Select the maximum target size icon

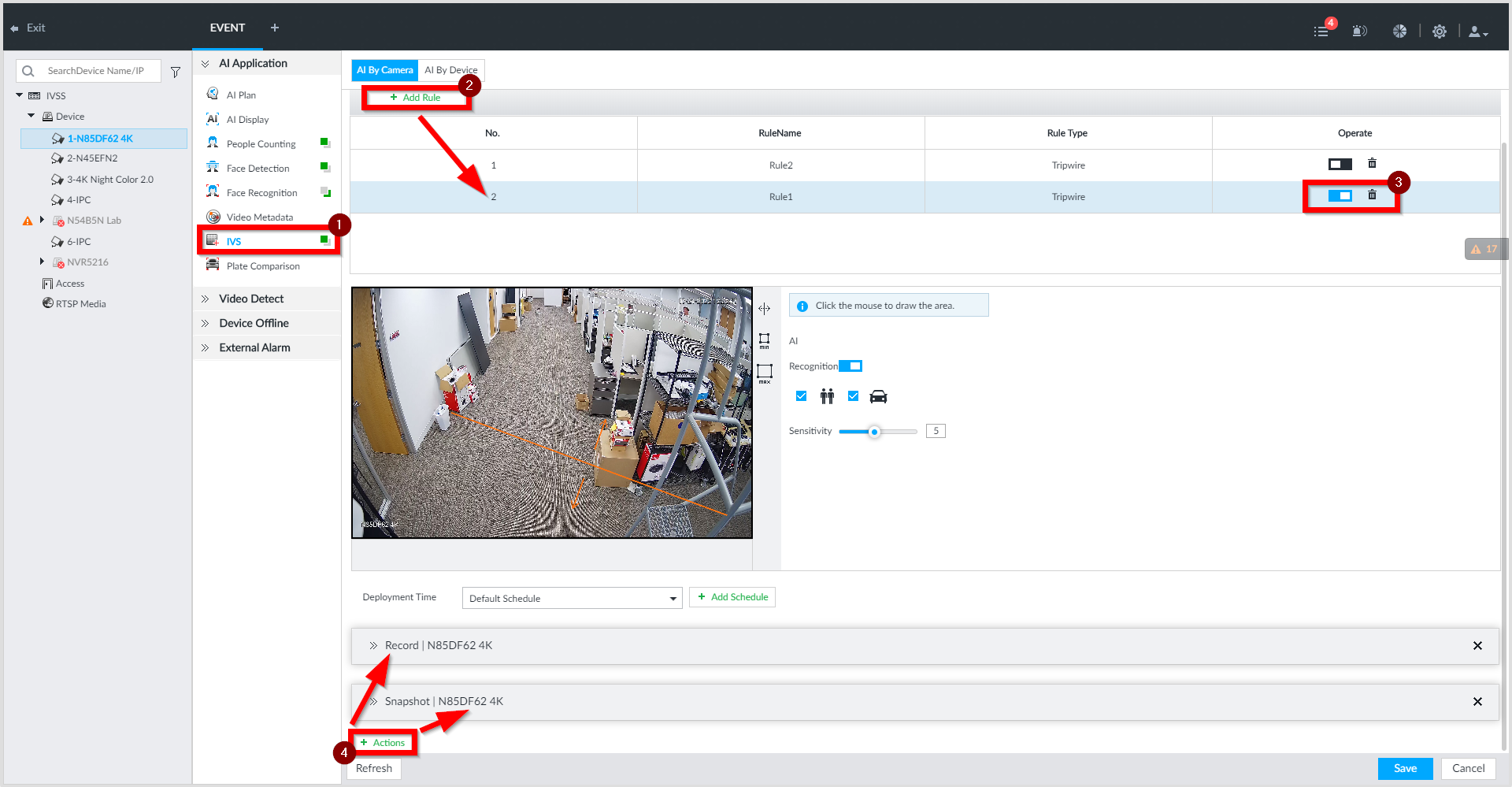[x=764, y=373]
